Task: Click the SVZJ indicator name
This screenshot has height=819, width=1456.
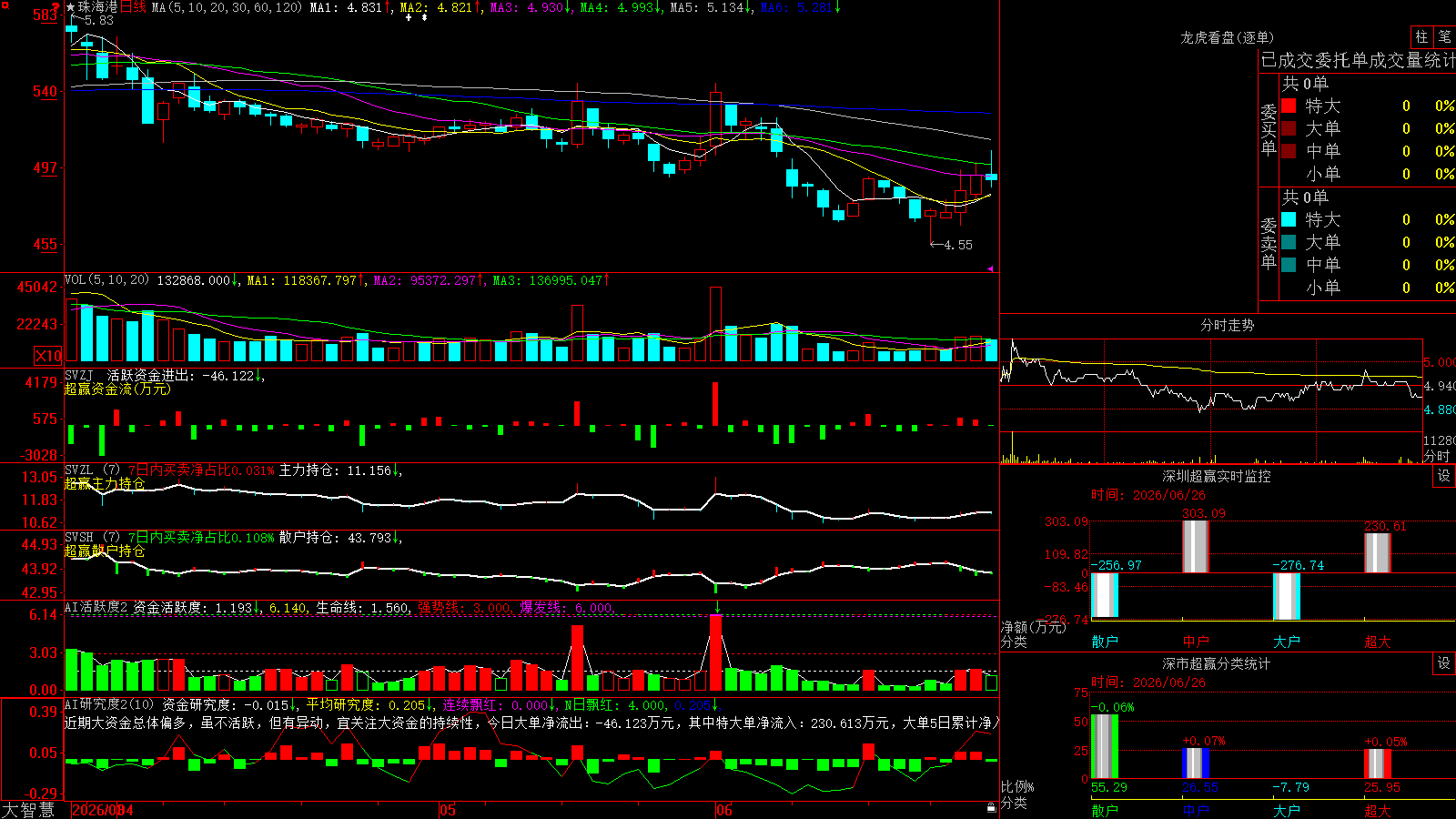Action: 79,375
